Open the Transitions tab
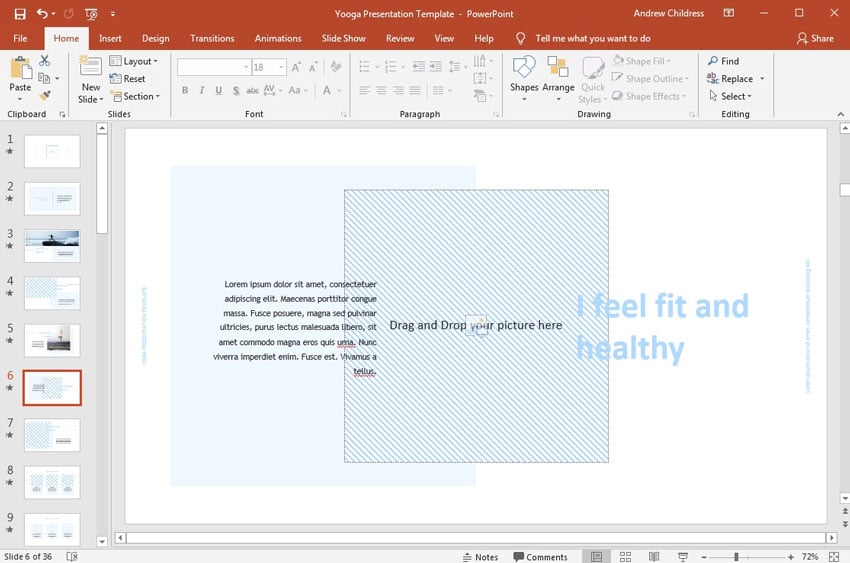Screen dimensions: 850x563 (212, 38)
